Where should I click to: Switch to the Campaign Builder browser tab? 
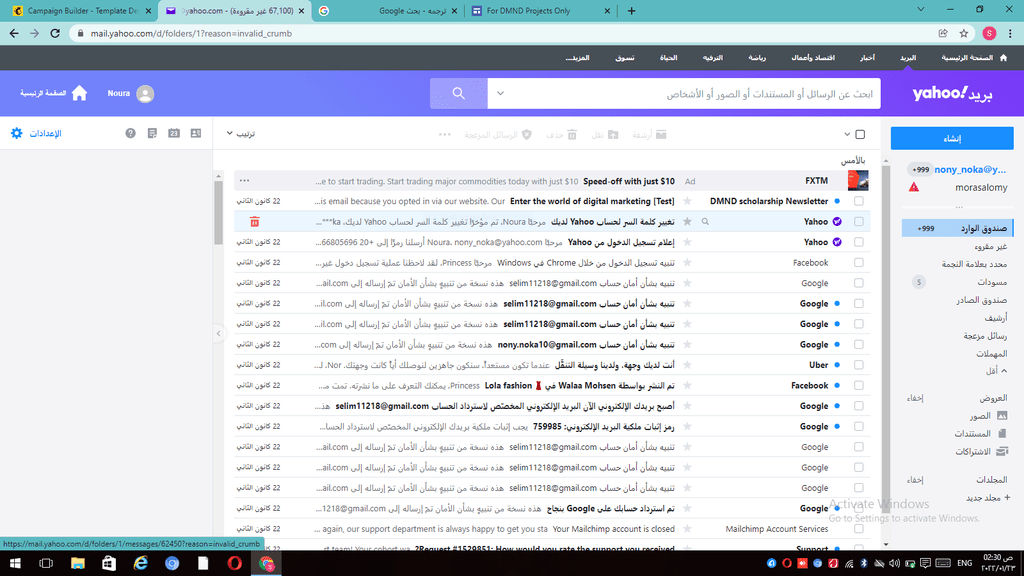coord(82,11)
